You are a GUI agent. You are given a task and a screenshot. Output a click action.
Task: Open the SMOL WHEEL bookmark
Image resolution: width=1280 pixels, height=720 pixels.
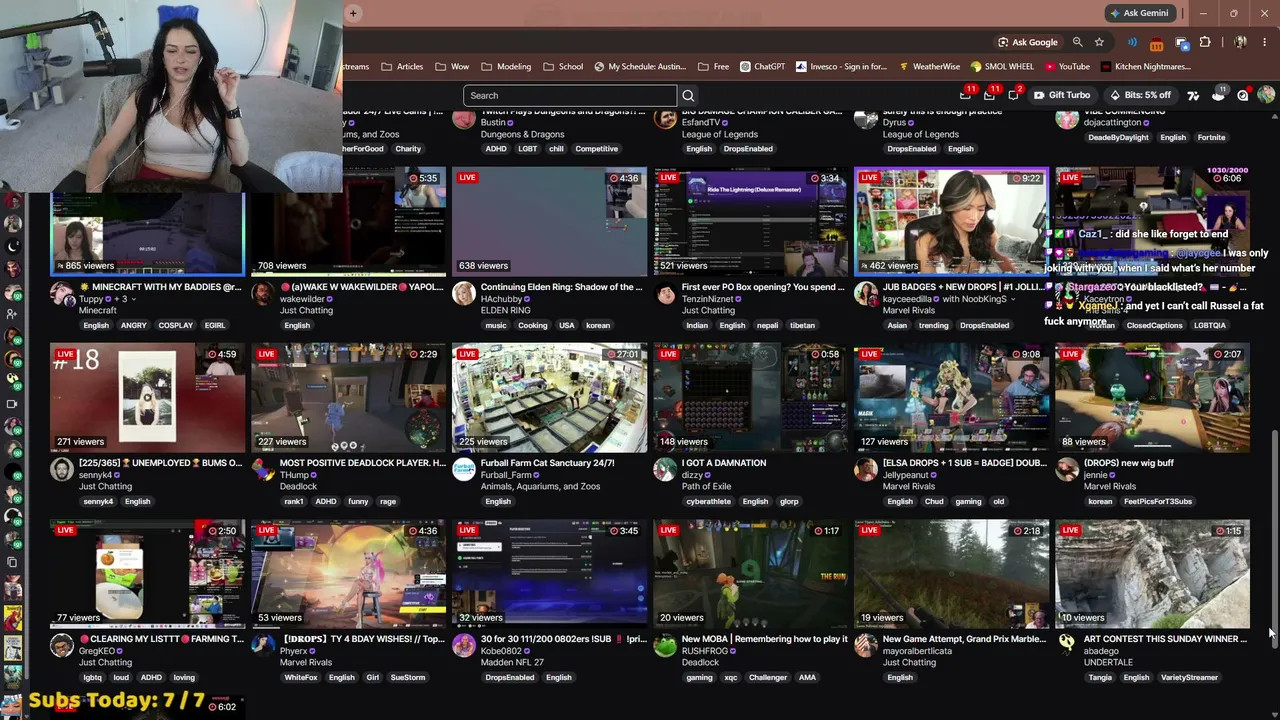pyautogui.click(x=1001, y=67)
